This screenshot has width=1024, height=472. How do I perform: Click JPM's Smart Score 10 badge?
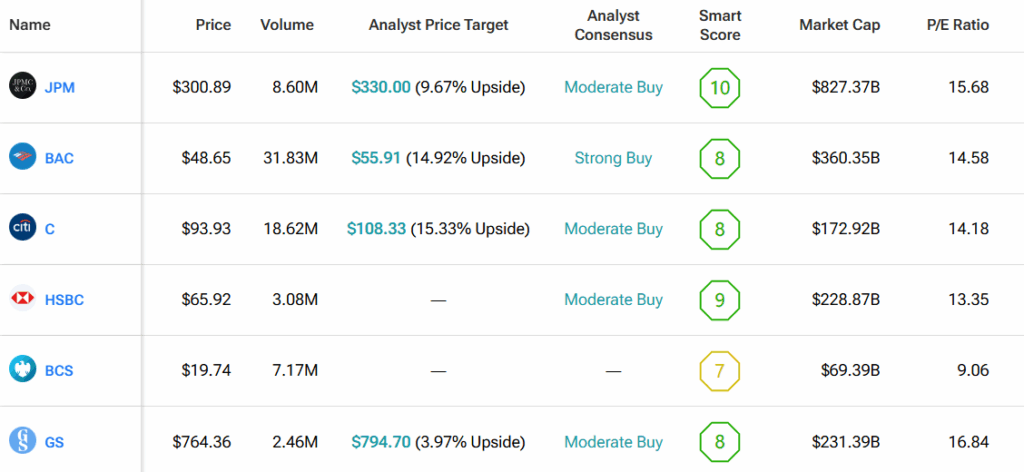coord(720,87)
